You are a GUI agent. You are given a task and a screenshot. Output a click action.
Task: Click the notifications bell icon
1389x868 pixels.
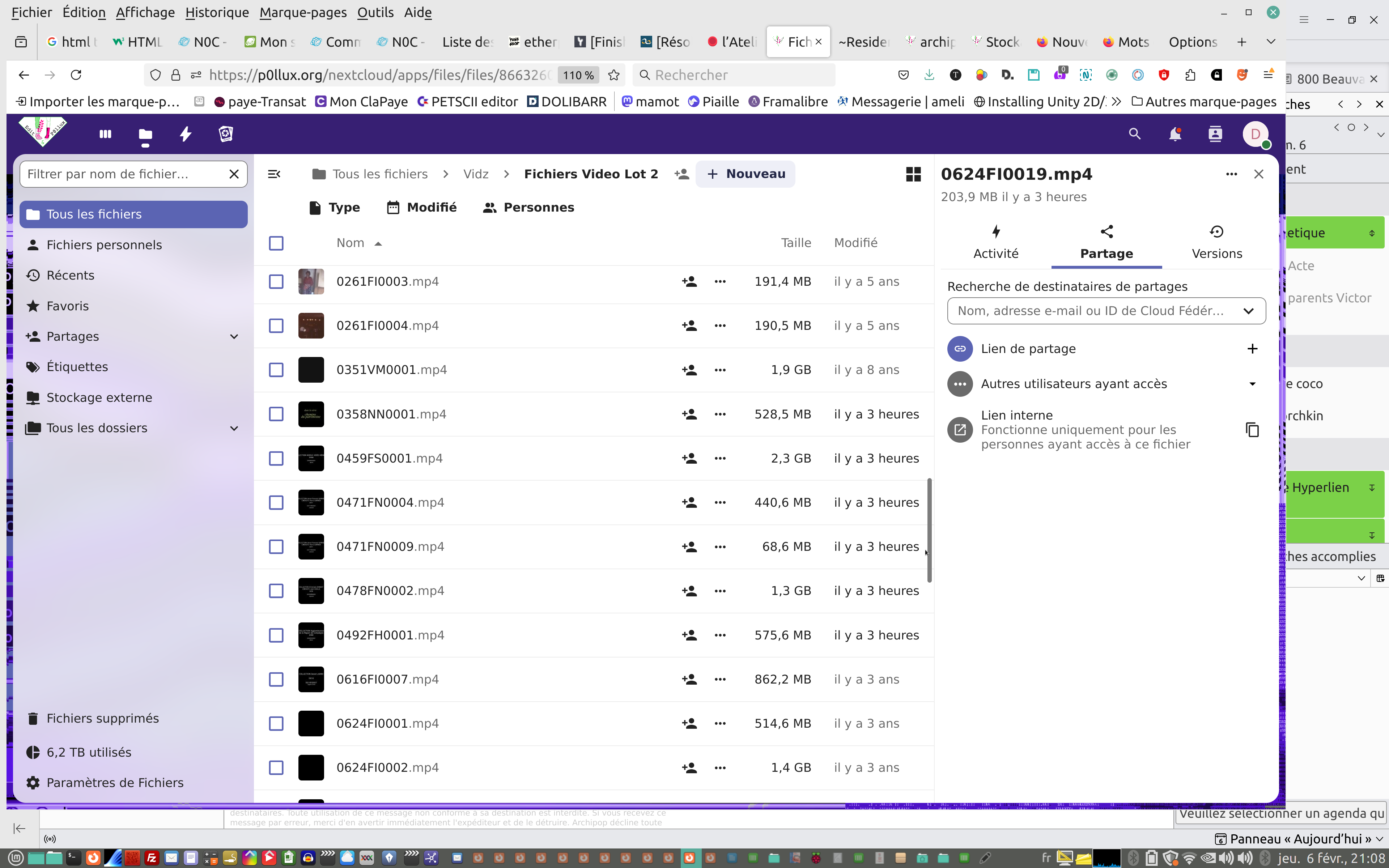(x=1175, y=134)
